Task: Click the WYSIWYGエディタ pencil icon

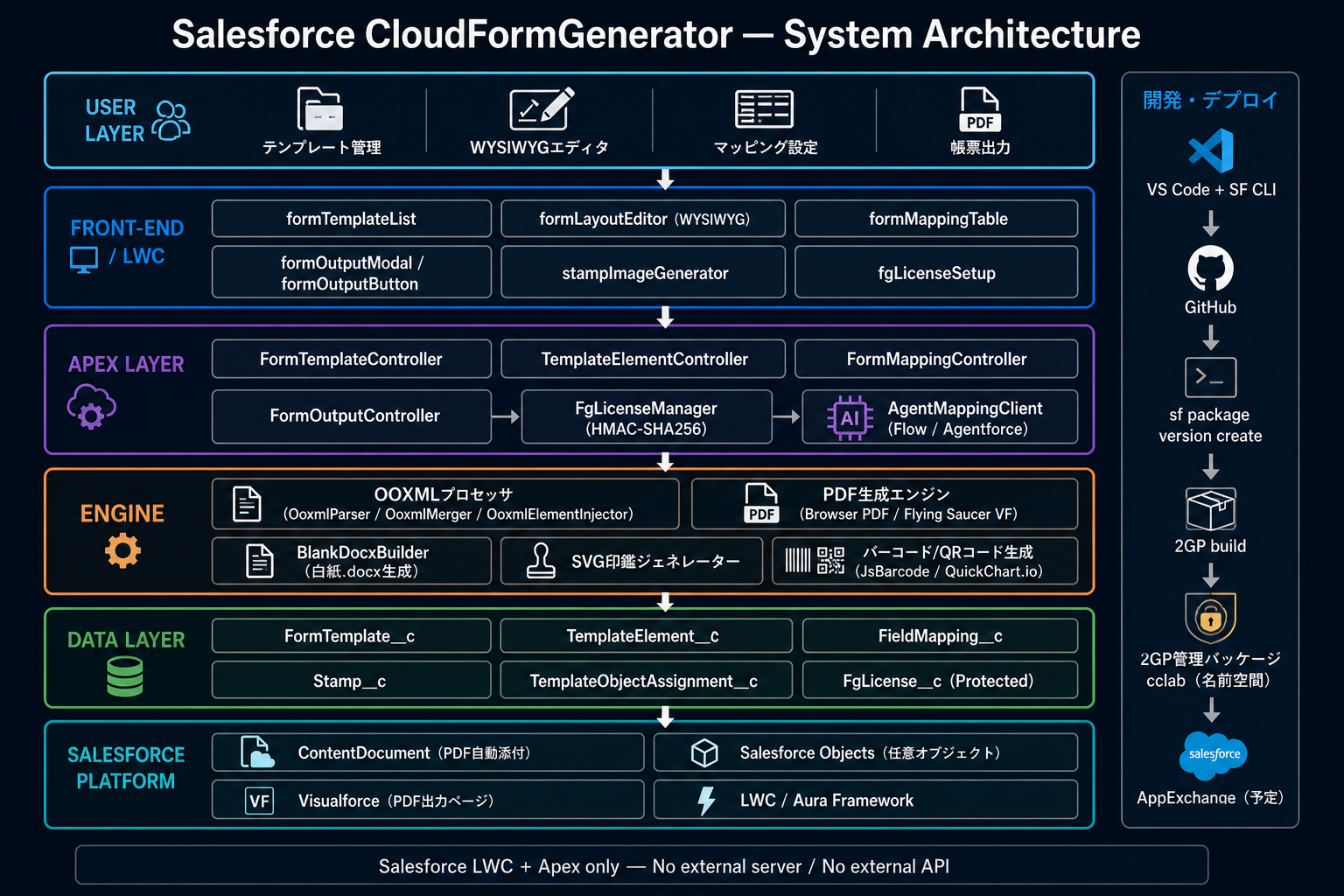Action: 542,108
